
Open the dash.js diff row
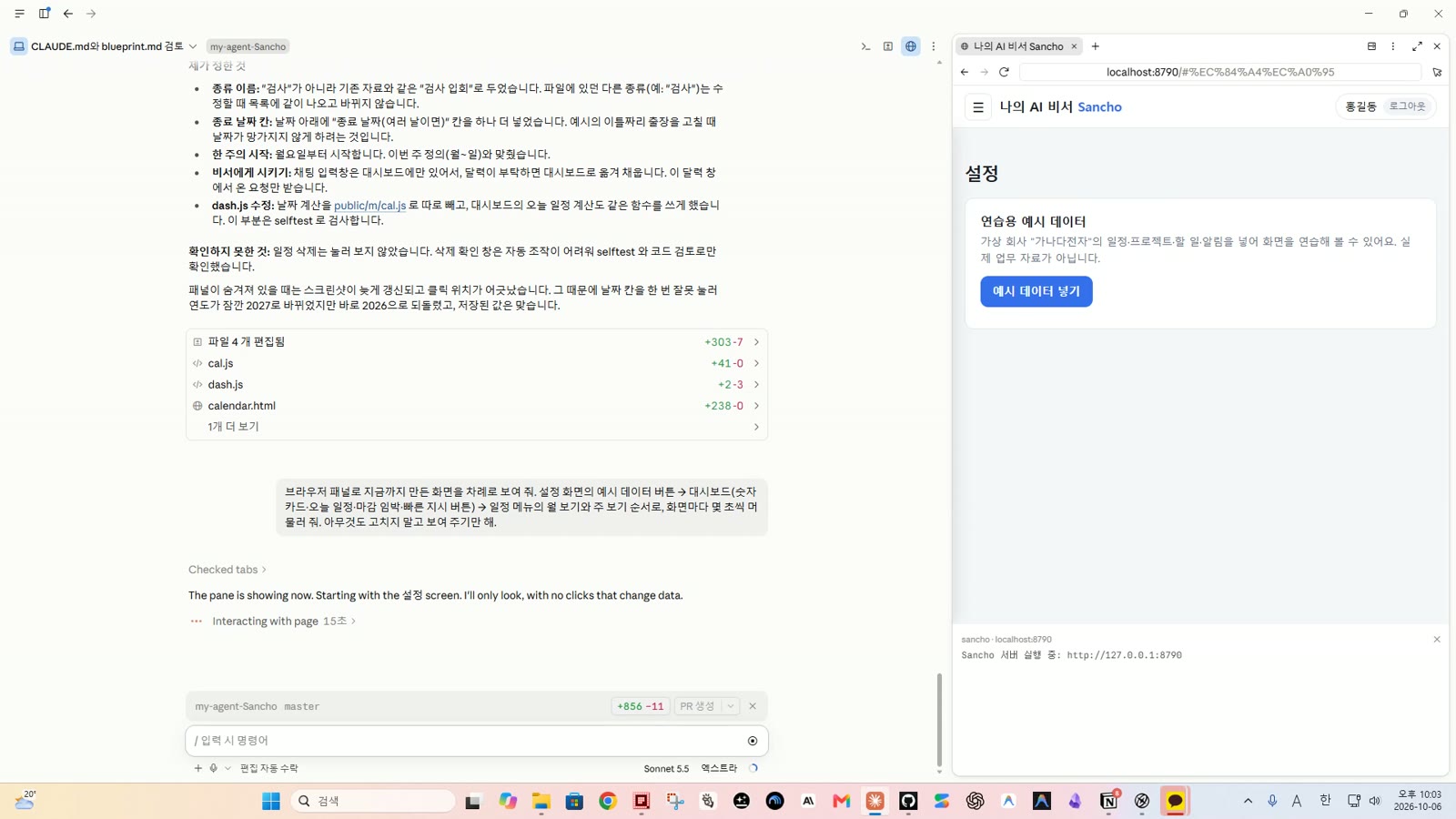pyautogui.click(x=477, y=384)
